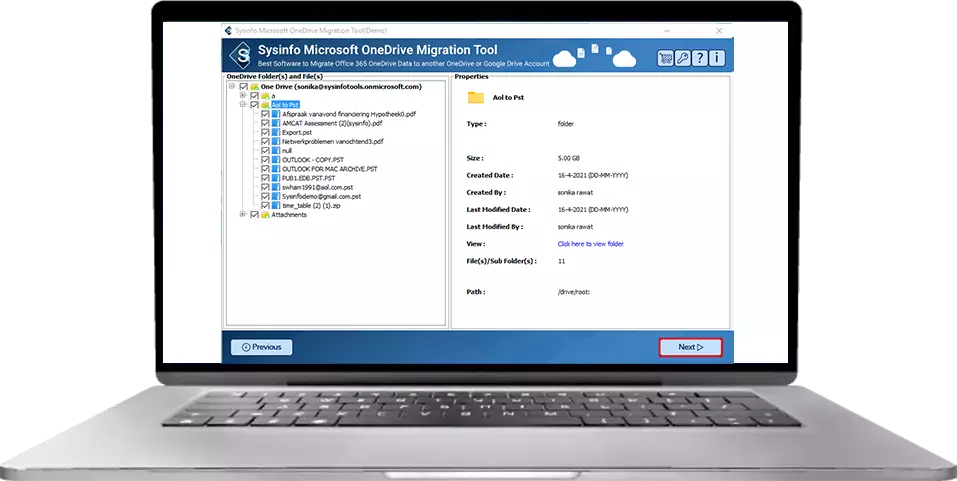Click the file icon beside time_table (2) (1).zip
The width and height of the screenshot is (957, 481).
click(276, 206)
